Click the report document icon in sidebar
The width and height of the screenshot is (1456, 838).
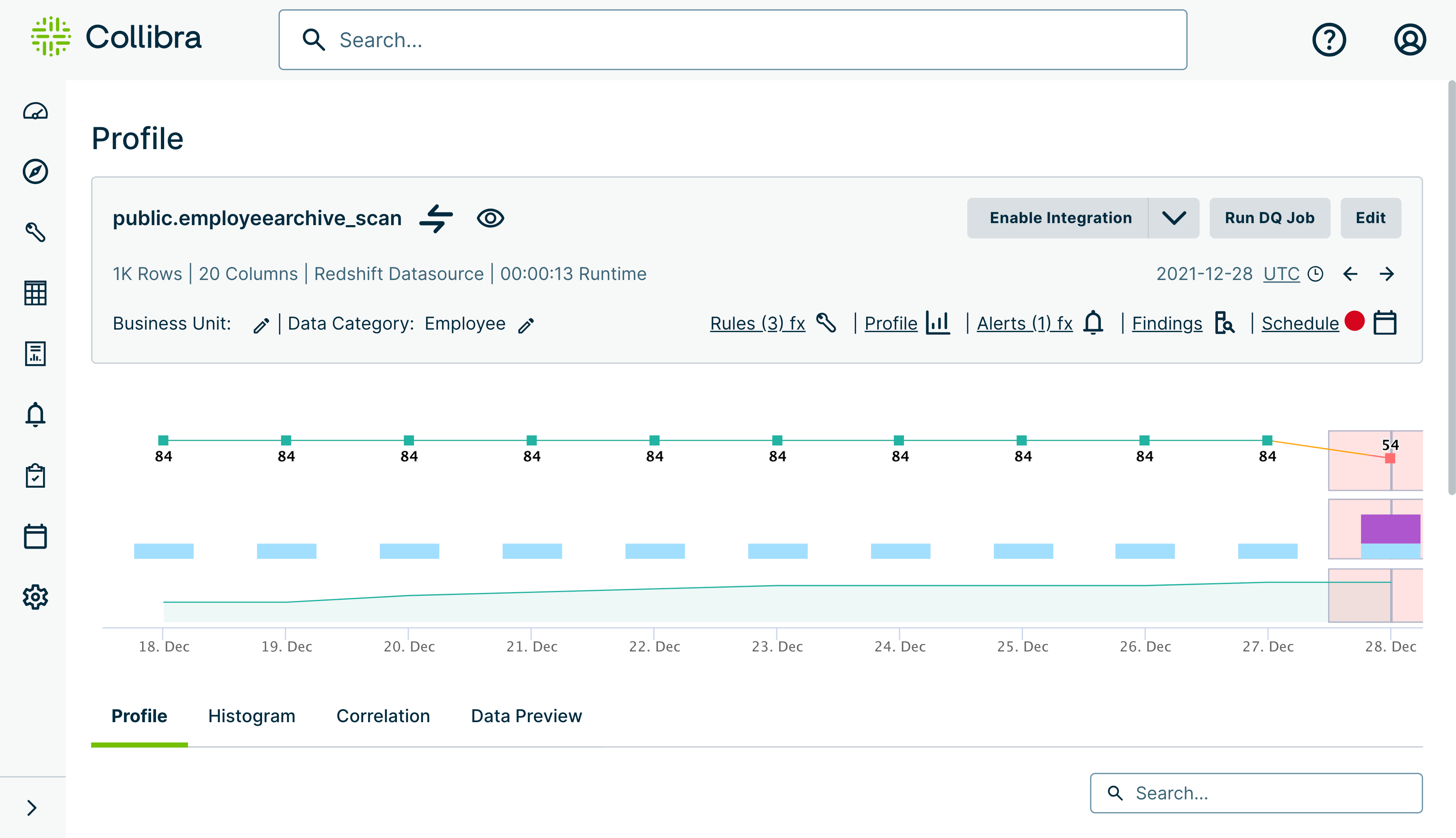point(35,354)
